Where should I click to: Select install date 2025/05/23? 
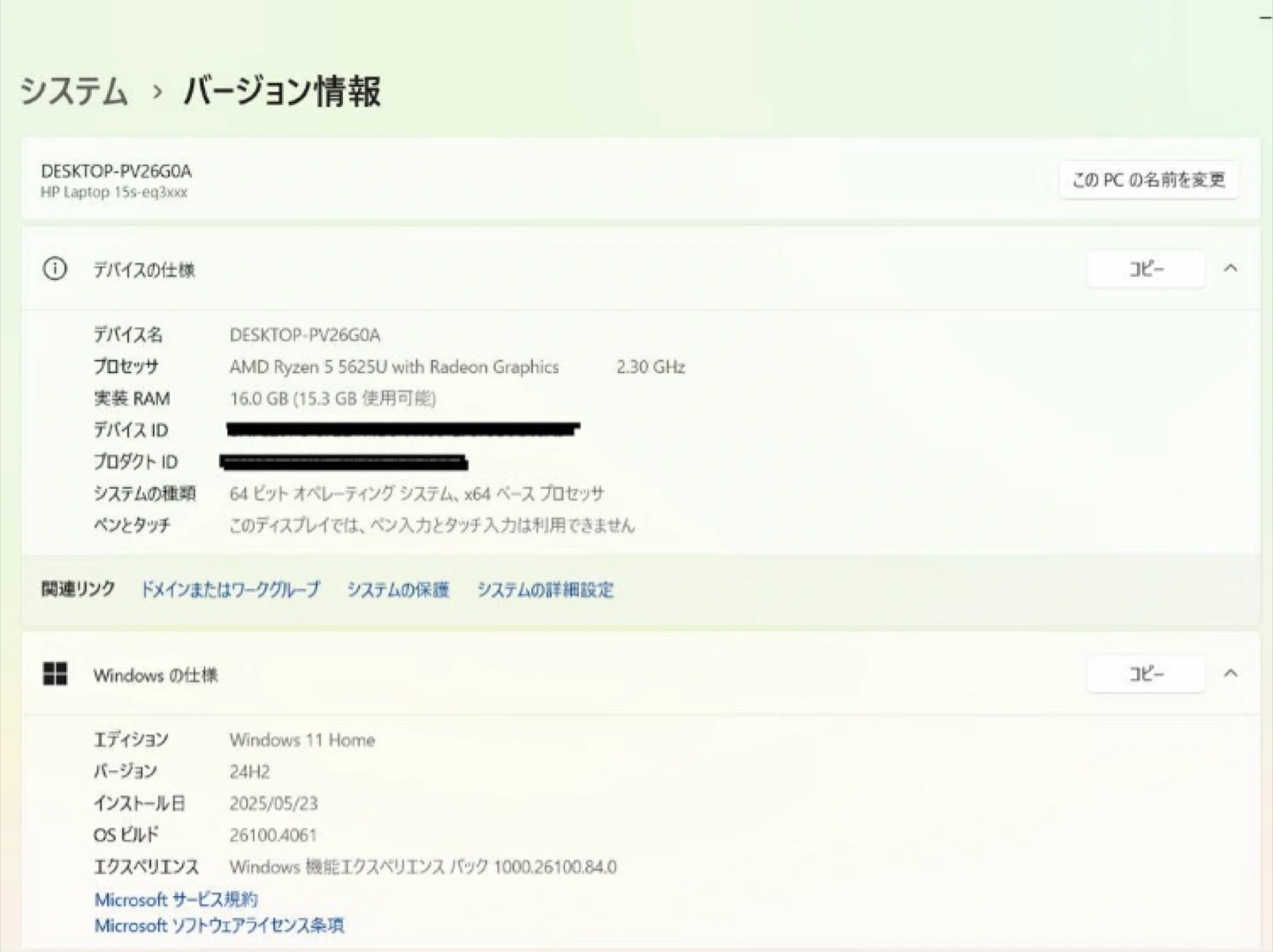point(273,803)
